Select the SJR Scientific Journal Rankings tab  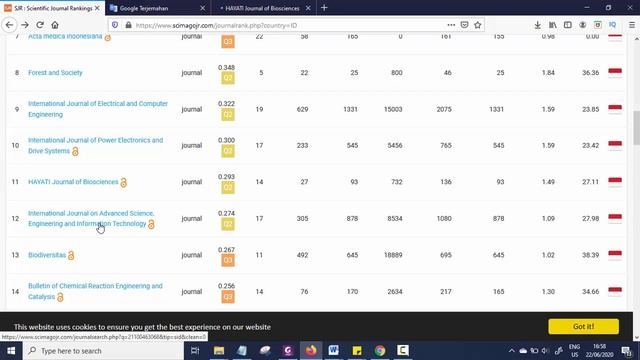tap(52, 8)
